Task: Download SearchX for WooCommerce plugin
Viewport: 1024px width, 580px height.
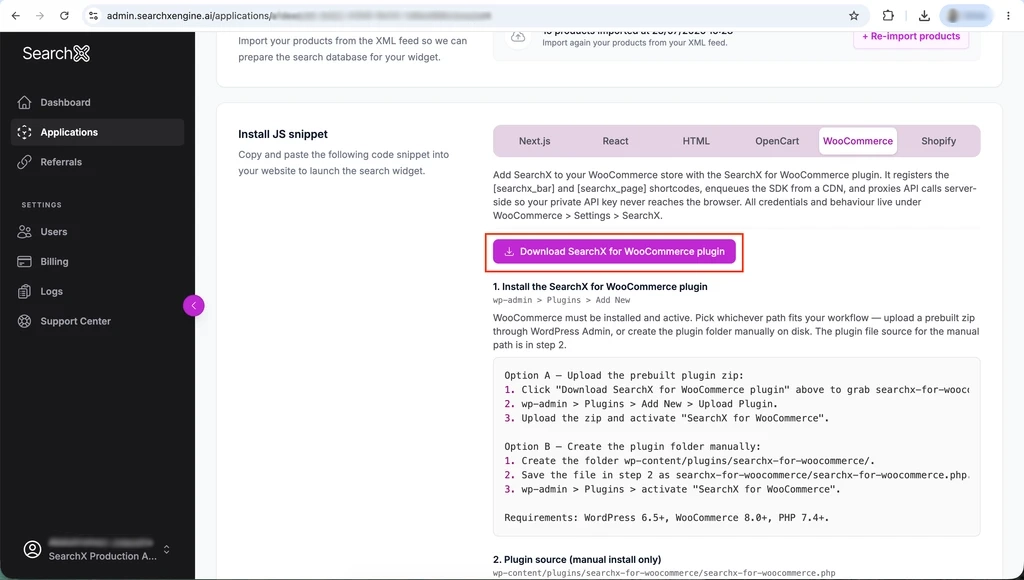Action: 614,251
